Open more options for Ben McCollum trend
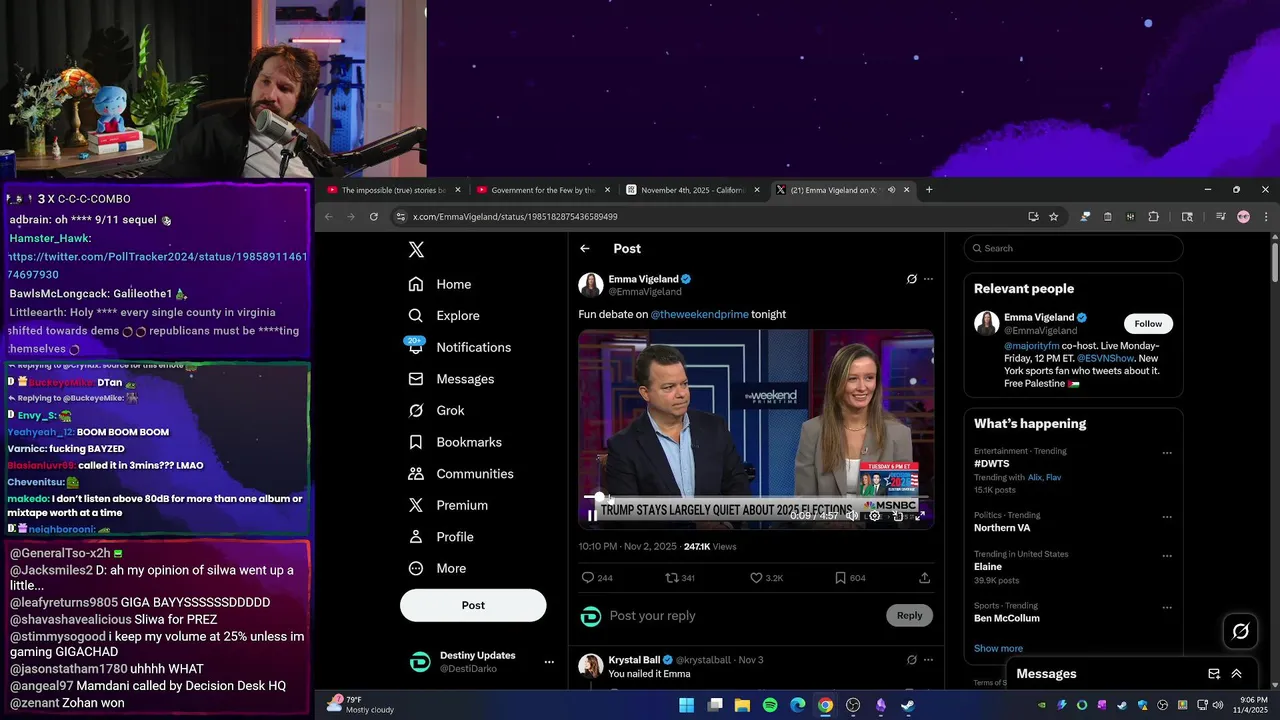 1167,607
